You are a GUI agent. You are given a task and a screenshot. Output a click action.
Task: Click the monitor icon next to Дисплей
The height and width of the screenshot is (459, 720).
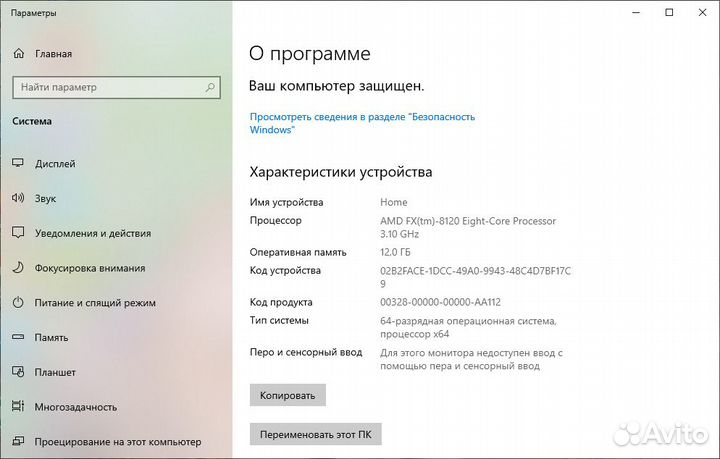[x=18, y=163]
